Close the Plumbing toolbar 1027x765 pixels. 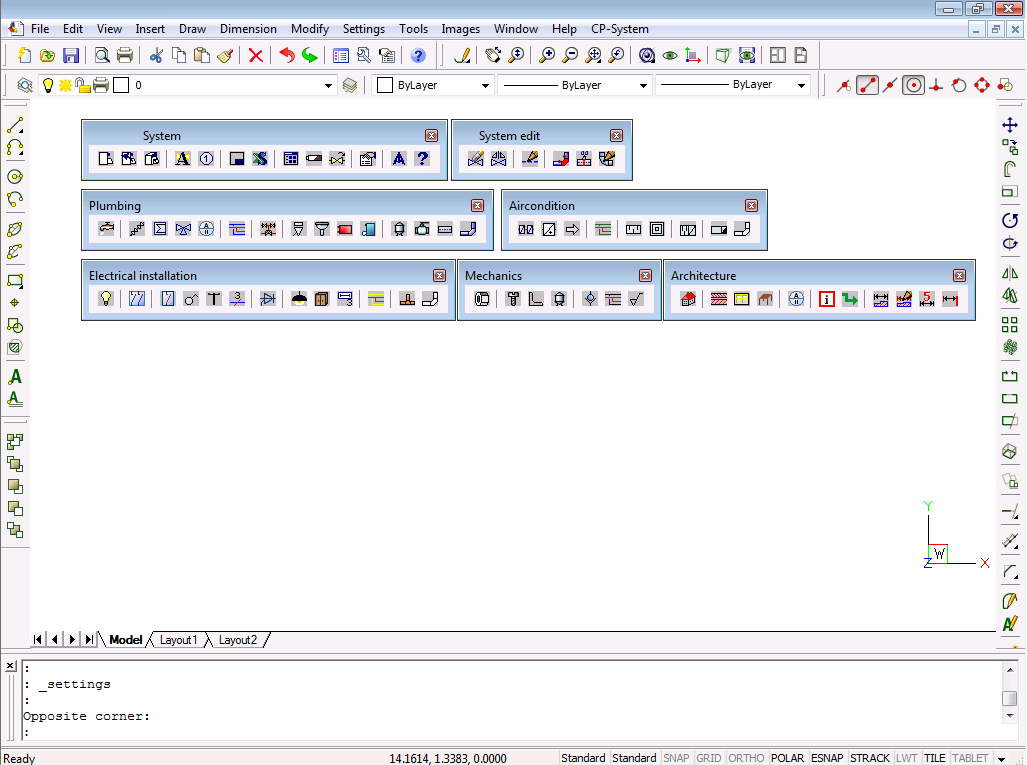point(477,206)
